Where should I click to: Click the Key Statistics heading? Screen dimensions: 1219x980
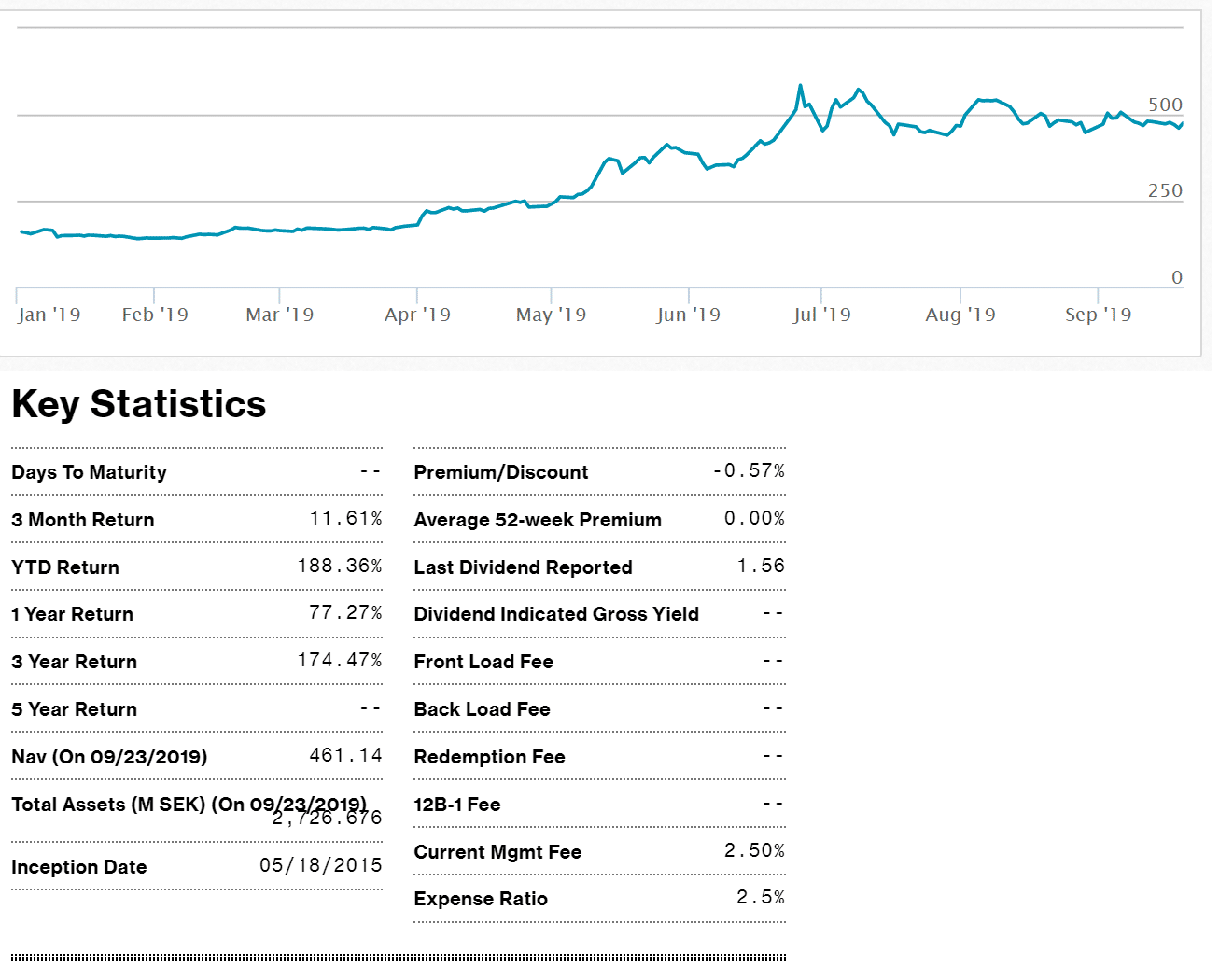pos(139,404)
